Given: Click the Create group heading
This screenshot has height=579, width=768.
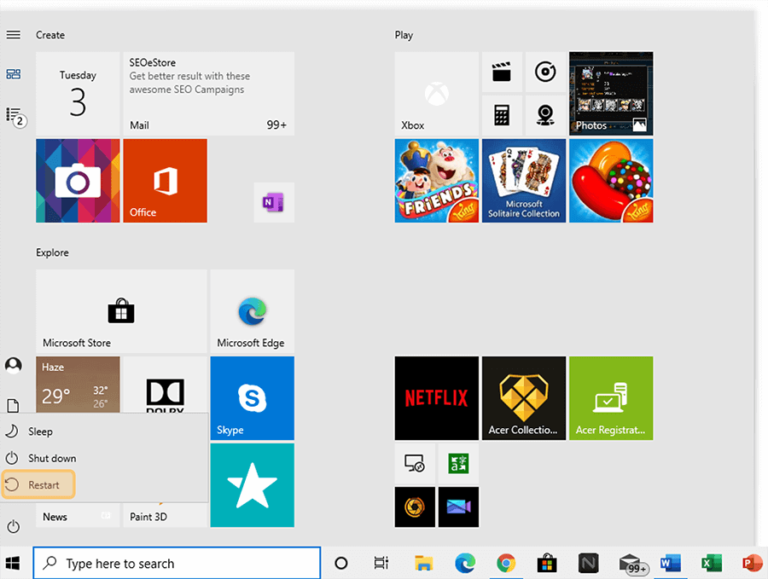Looking at the screenshot, I should (50, 35).
